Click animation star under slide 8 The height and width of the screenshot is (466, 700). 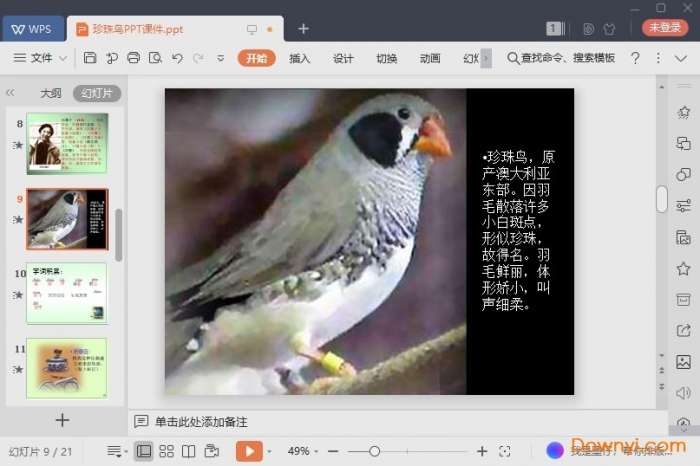pyautogui.click(x=18, y=145)
